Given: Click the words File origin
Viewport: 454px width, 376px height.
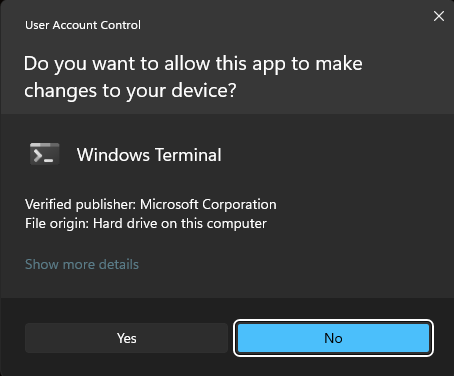Looking at the screenshot, I should point(57,223).
